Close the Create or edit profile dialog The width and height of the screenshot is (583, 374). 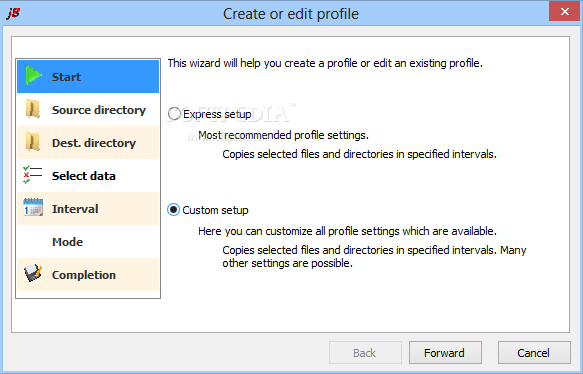click(x=564, y=12)
